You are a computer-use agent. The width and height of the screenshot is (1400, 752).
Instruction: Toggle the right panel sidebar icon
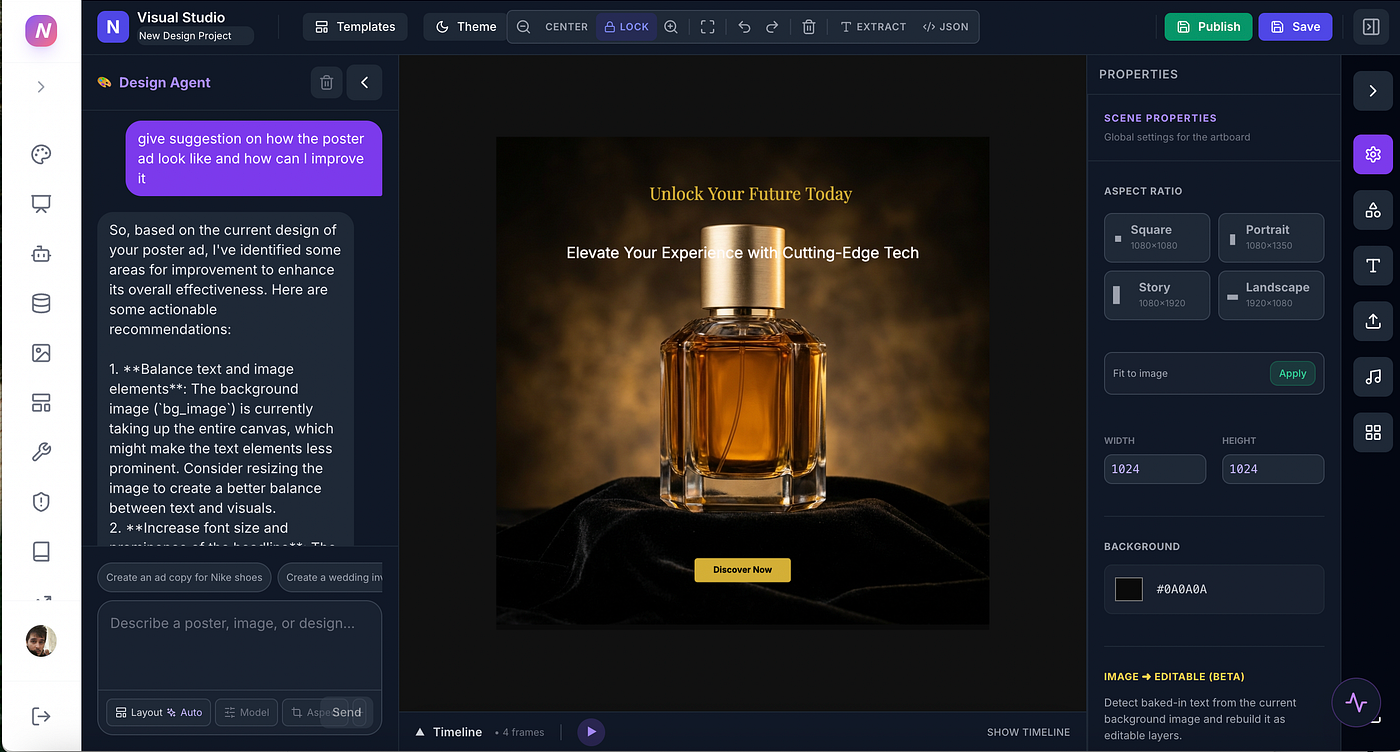coord(1371,27)
